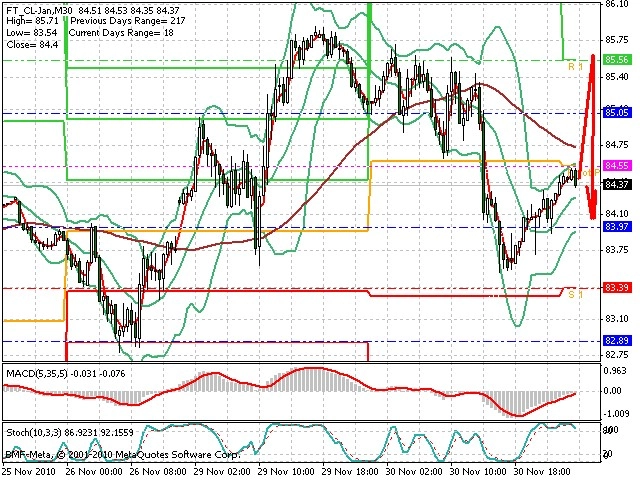Image resolution: width=640 pixels, height=480 pixels.
Task: Click the Stoch(10,3,3) indicator label
Action: click(36, 432)
